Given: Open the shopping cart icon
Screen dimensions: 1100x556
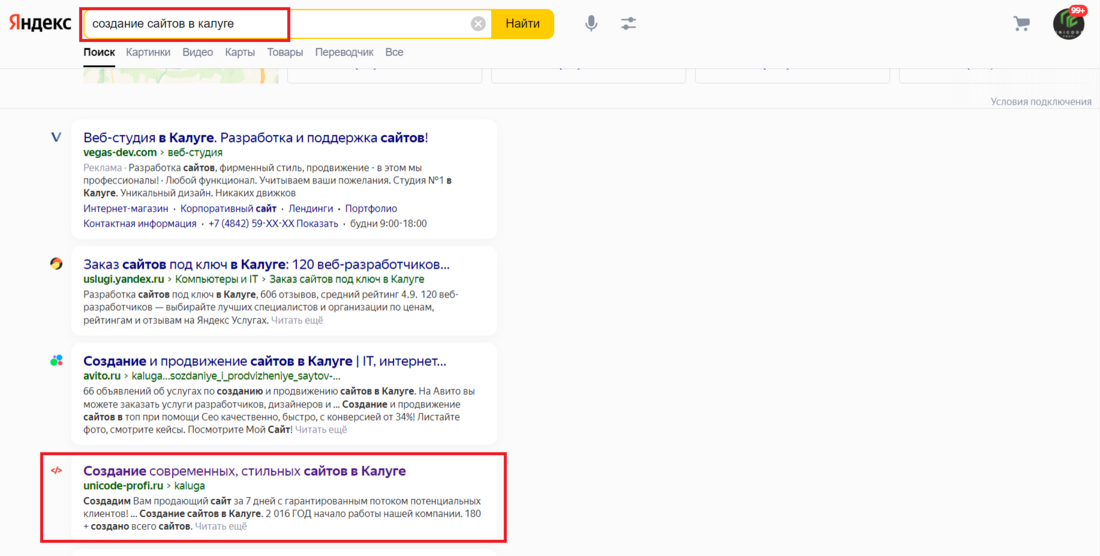Looking at the screenshot, I should (1021, 24).
